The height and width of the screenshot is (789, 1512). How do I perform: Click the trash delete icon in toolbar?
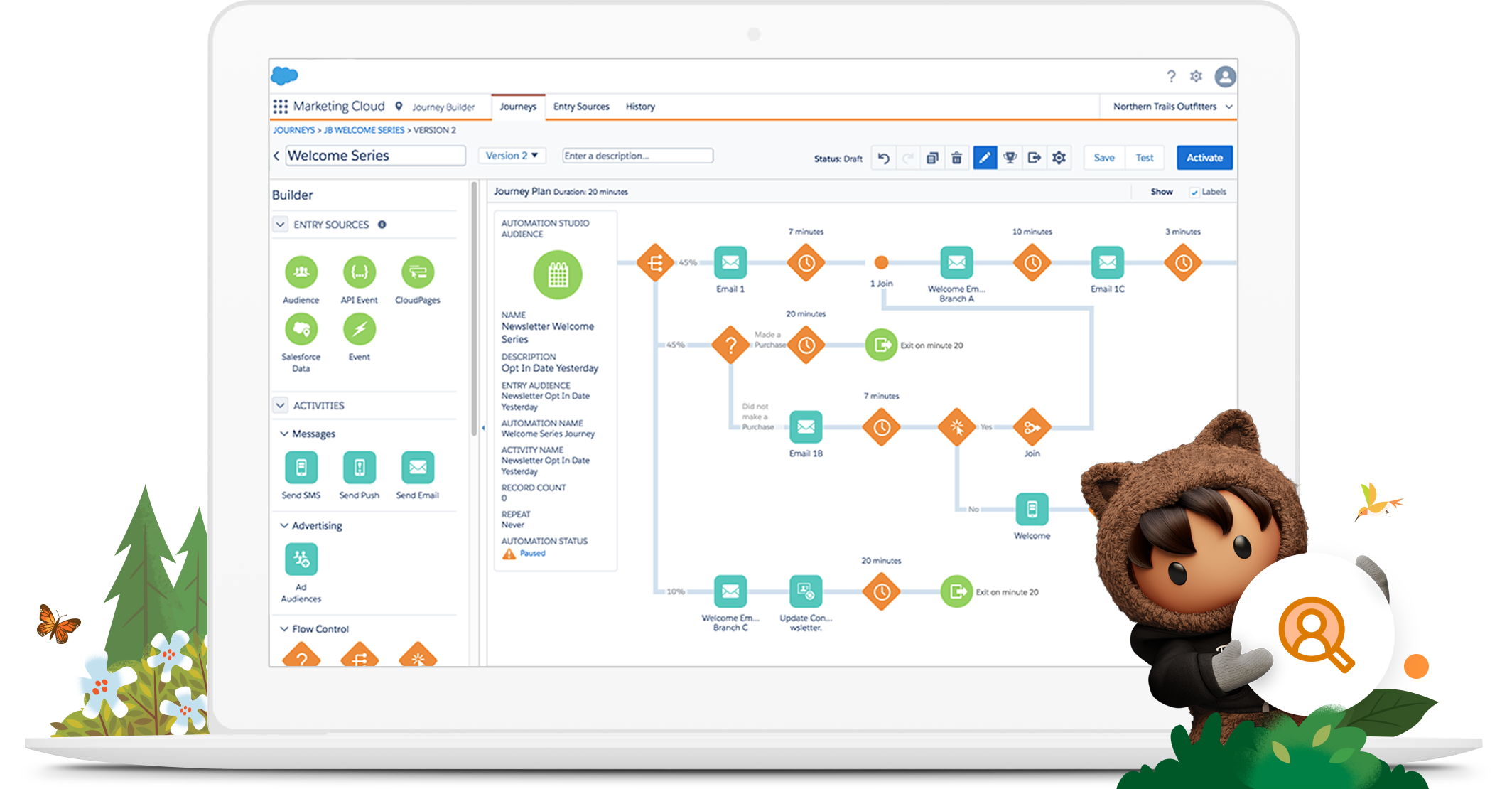pyautogui.click(x=956, y=158)
